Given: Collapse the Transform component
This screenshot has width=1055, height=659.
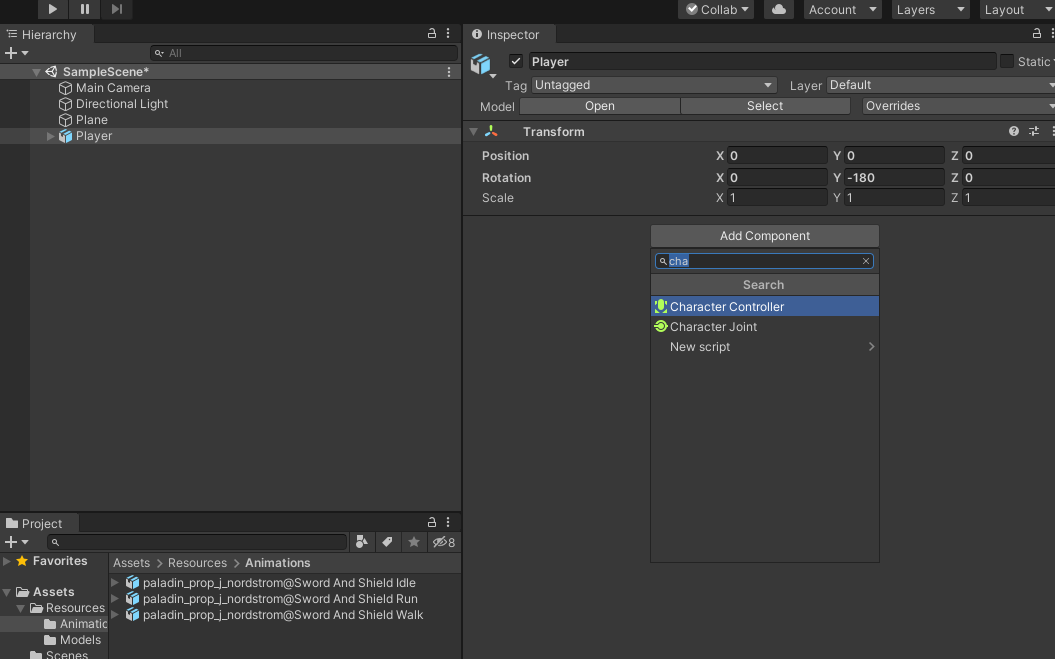Looking at the screenshot, I should pyautogui.click(x=474, y=132).
